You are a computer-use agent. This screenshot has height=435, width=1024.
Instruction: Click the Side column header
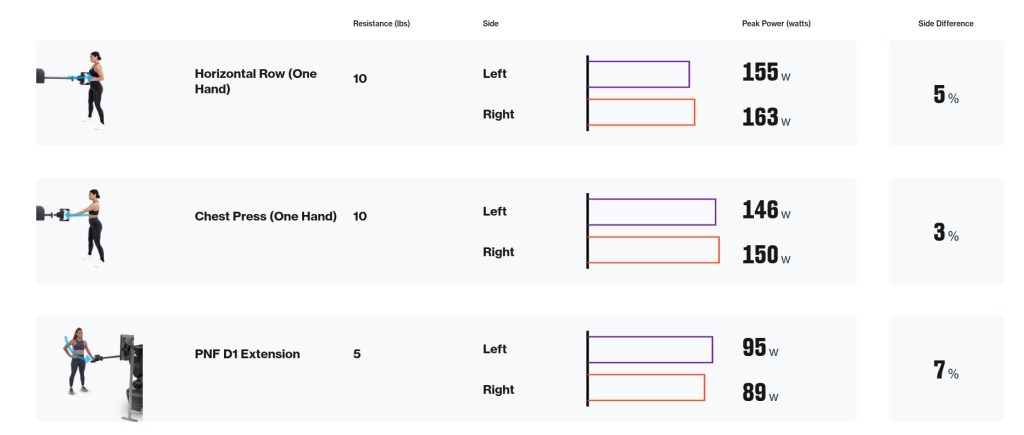pyautogui.click(x=490, y=23)
